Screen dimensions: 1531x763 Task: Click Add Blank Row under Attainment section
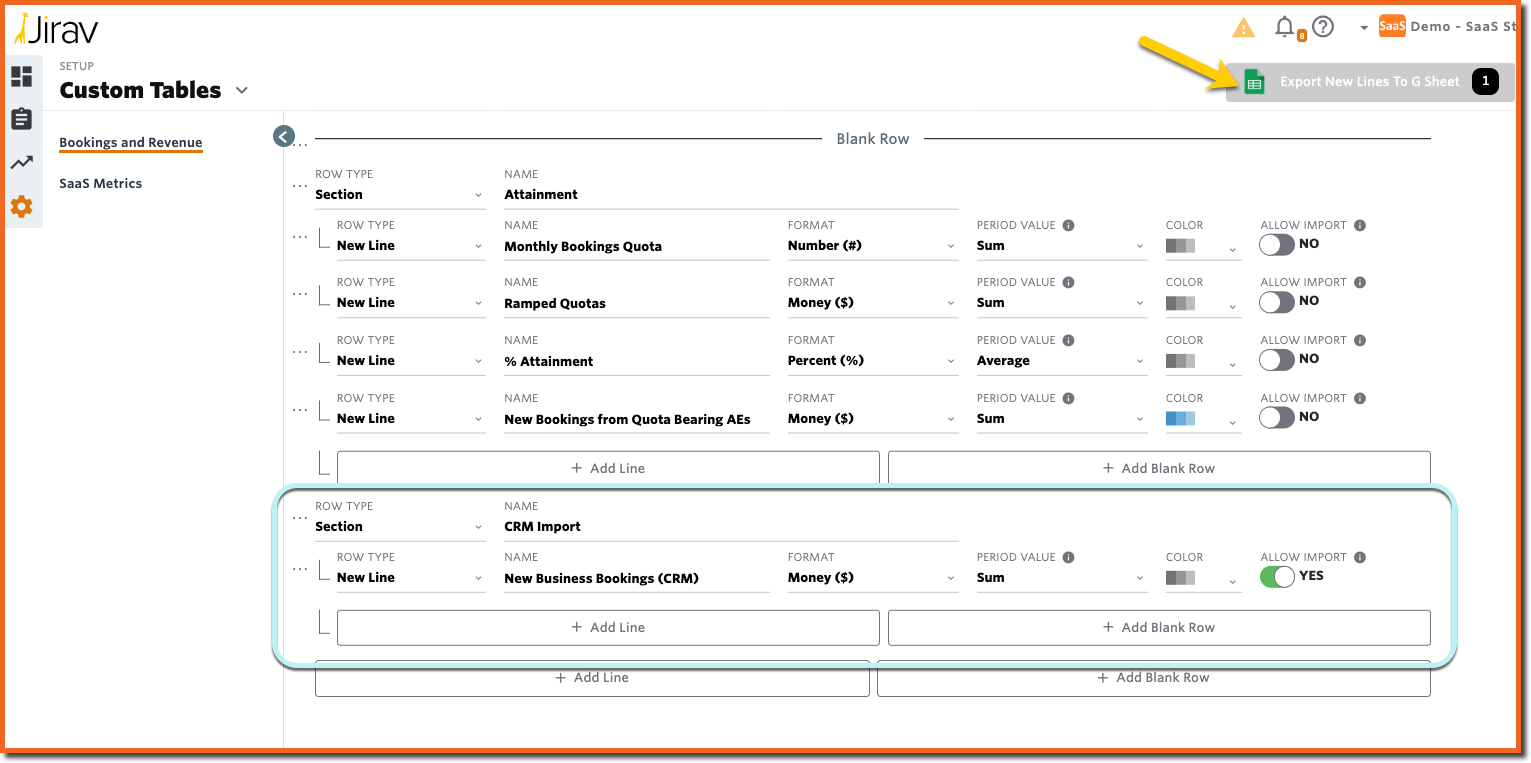click(x=1159, y=468)
